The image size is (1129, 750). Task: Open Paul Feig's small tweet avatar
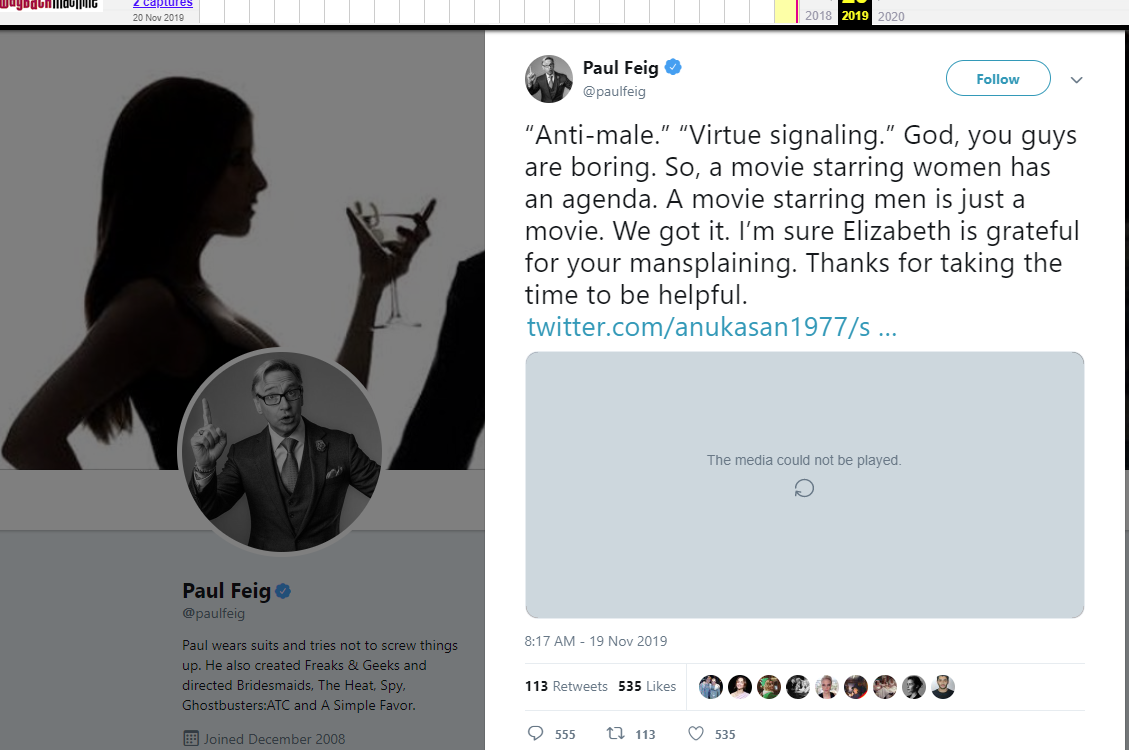click(549, 79)
